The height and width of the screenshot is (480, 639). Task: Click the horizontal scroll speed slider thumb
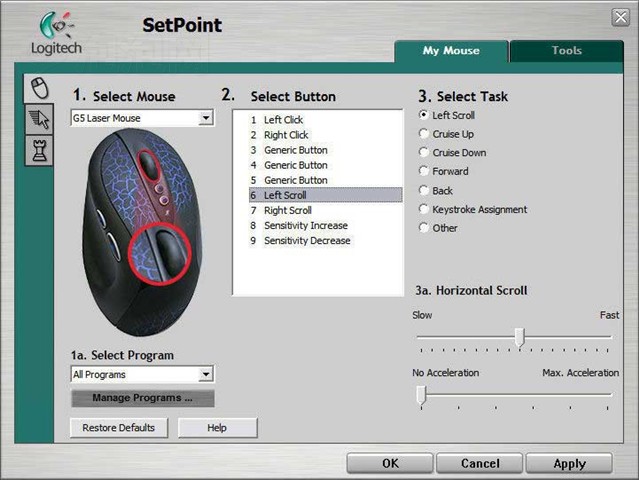pos(519,337)
